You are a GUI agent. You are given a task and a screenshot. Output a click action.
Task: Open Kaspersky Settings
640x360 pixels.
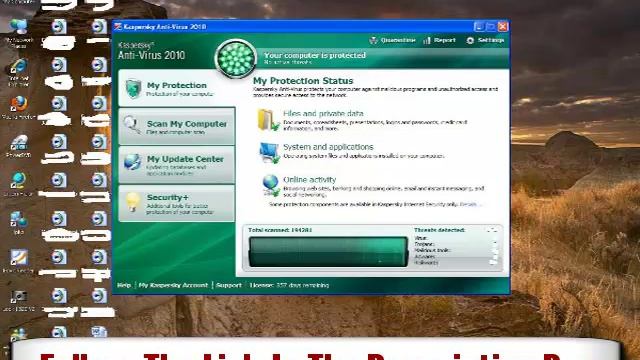pyautogui.click(x=485, y=40)
